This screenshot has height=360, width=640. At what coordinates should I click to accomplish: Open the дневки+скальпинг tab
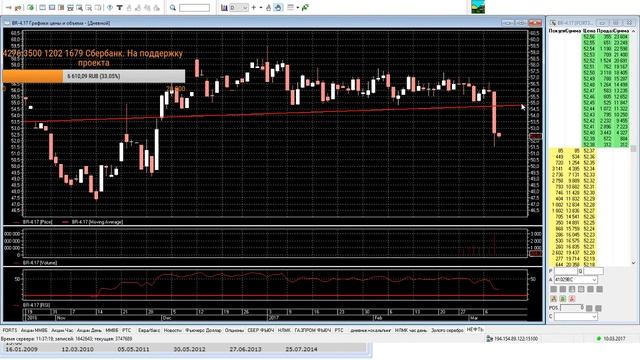371,330
